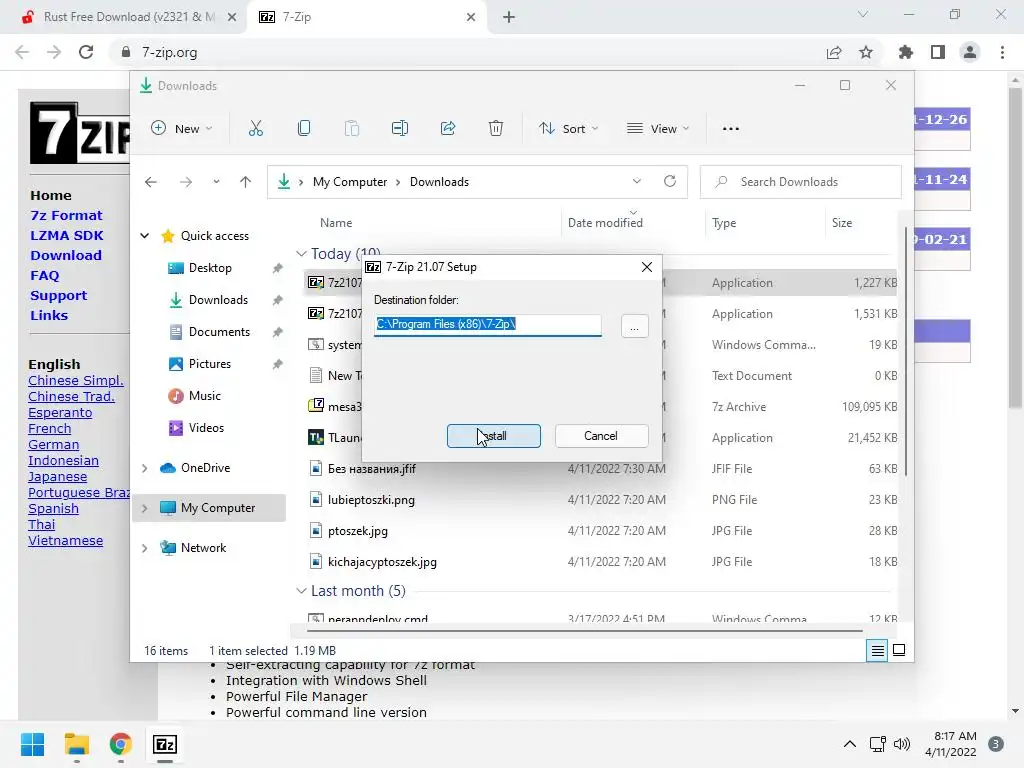Select the kichajacyptoszek.jpg file
The width and height of the screenshot is (1024, 768).
point(382,562)
